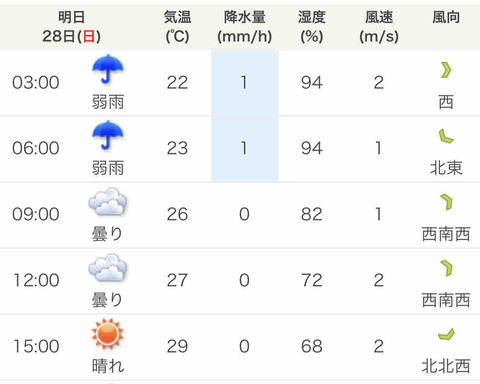Click the 西南西 wind arrow at 09:00

coord(446,202)
